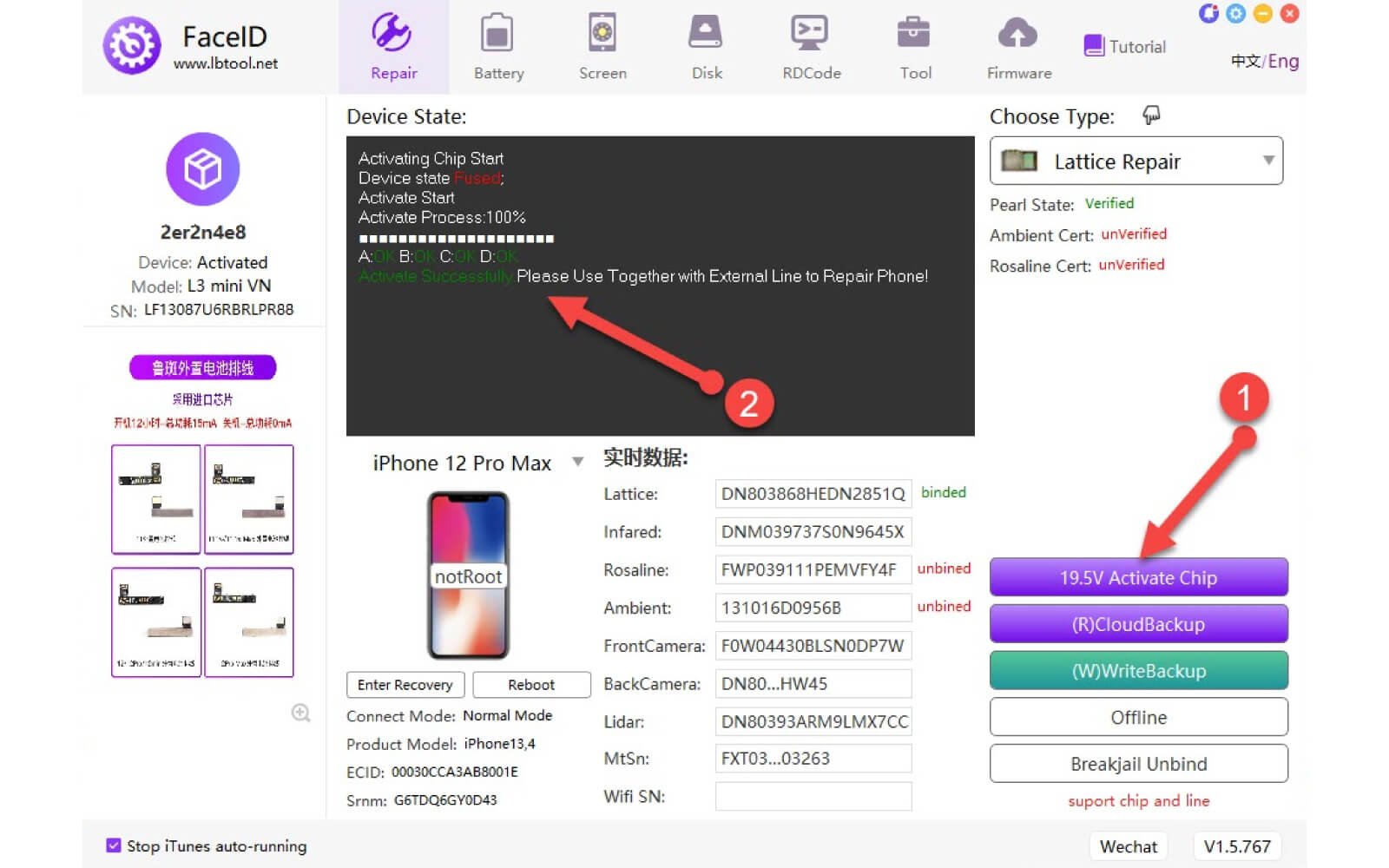Click the Pearl State Verified status
The image size is (1389, 868).
pyautogui.click(x=1109, y=203)
